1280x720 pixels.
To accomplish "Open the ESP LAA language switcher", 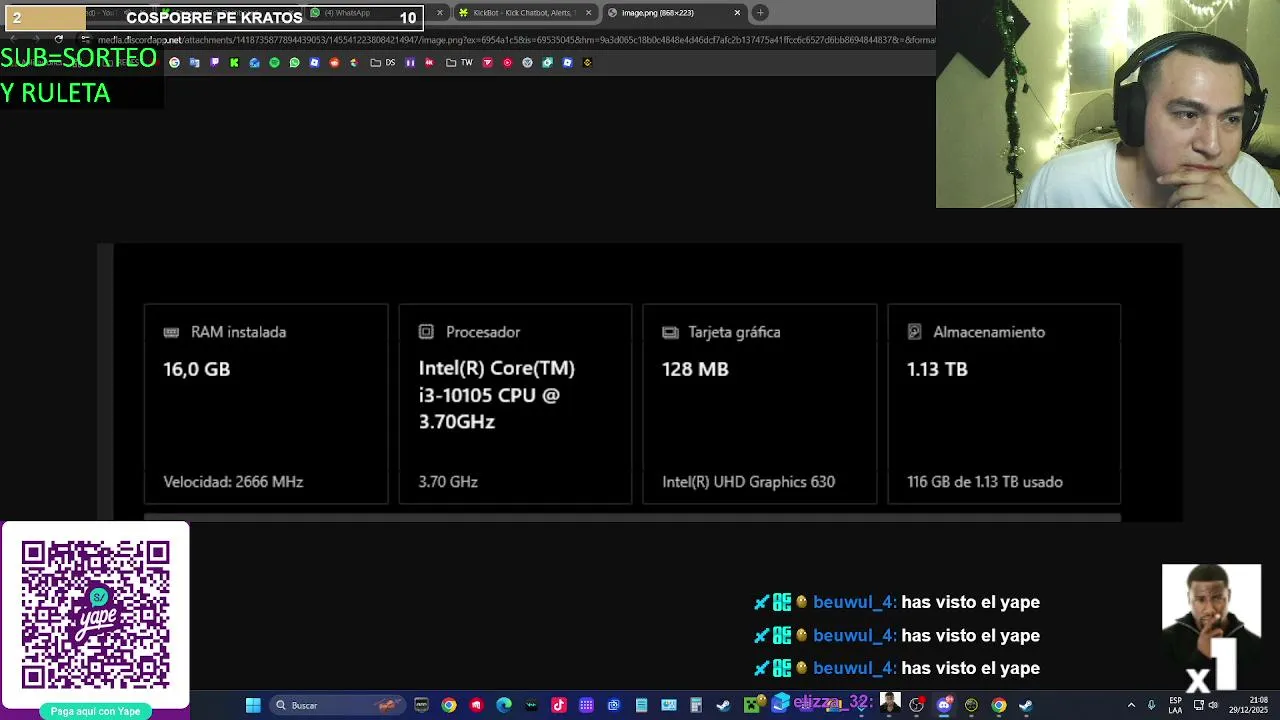I will [1174, 705].
